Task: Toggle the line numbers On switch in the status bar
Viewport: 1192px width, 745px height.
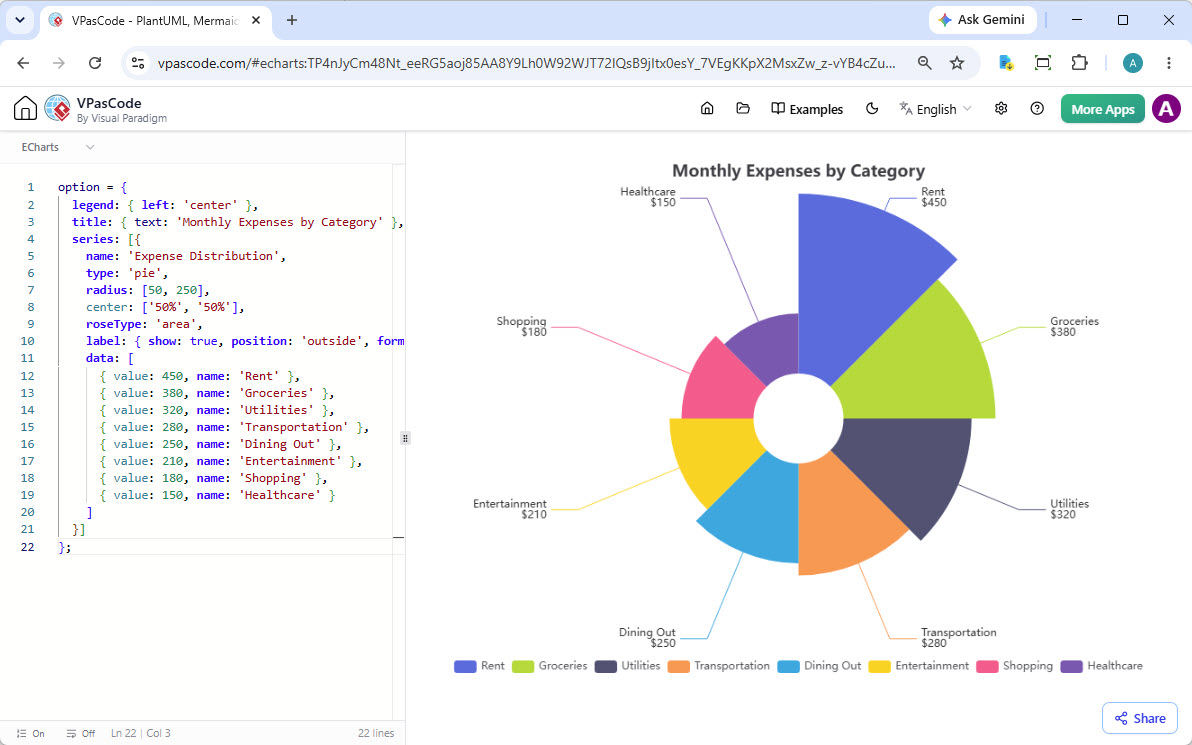Action: coord(31,734)
